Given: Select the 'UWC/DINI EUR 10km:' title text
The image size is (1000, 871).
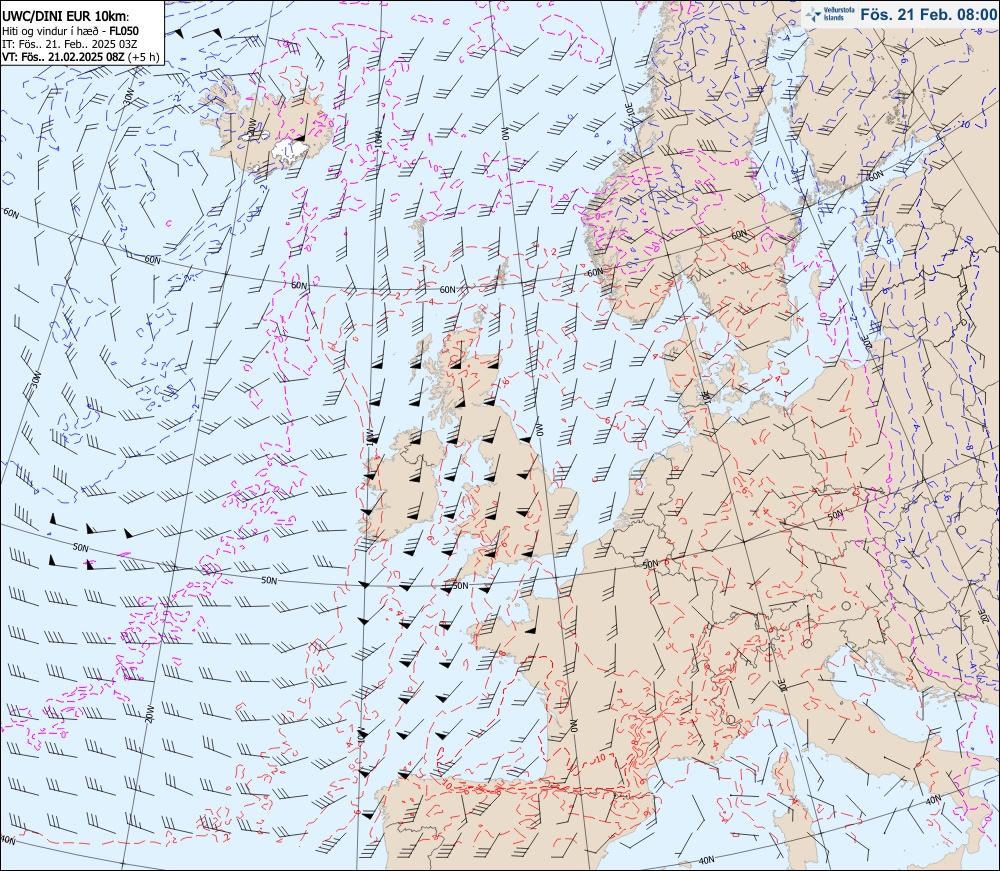Looking at the screenshot, I should (x=66, y=17).
